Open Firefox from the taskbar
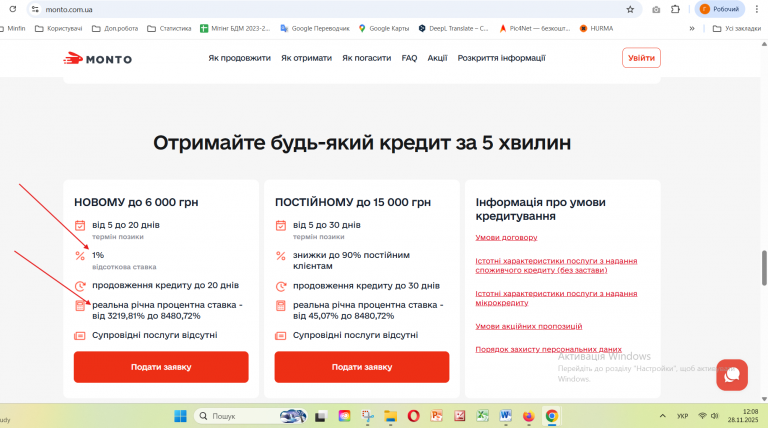This screenshot has height=428, width=768. point(528,416)
